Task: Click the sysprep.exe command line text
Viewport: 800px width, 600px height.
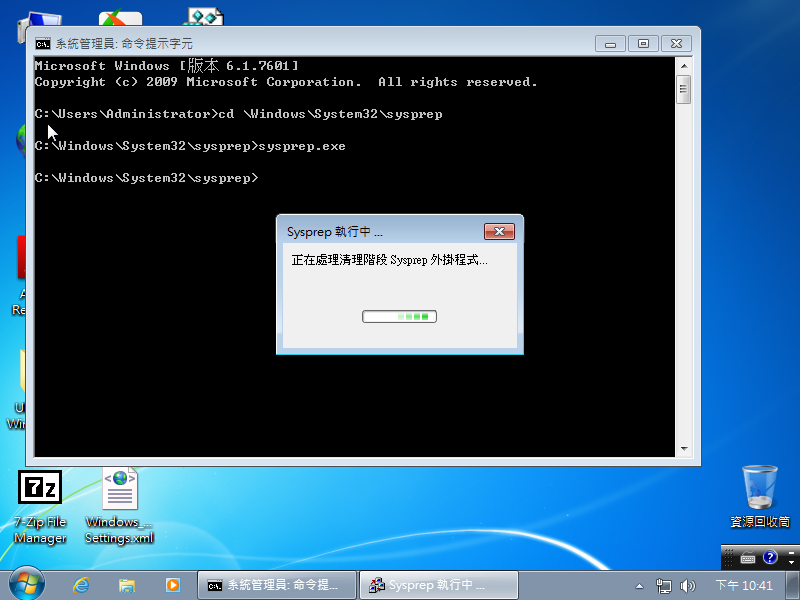Action: point(302,146)
